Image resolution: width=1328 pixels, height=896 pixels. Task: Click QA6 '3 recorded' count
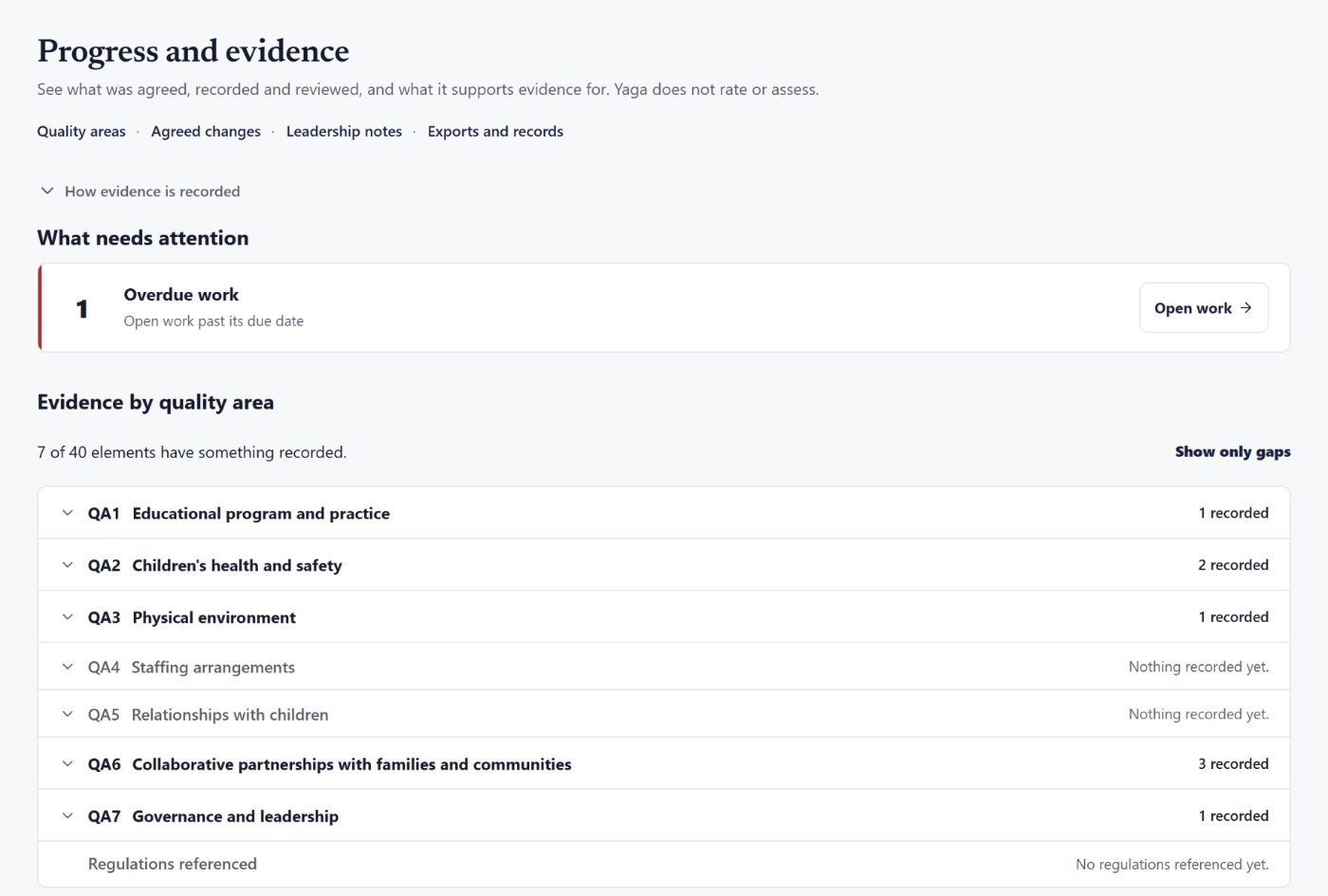tap(1233, 763)
